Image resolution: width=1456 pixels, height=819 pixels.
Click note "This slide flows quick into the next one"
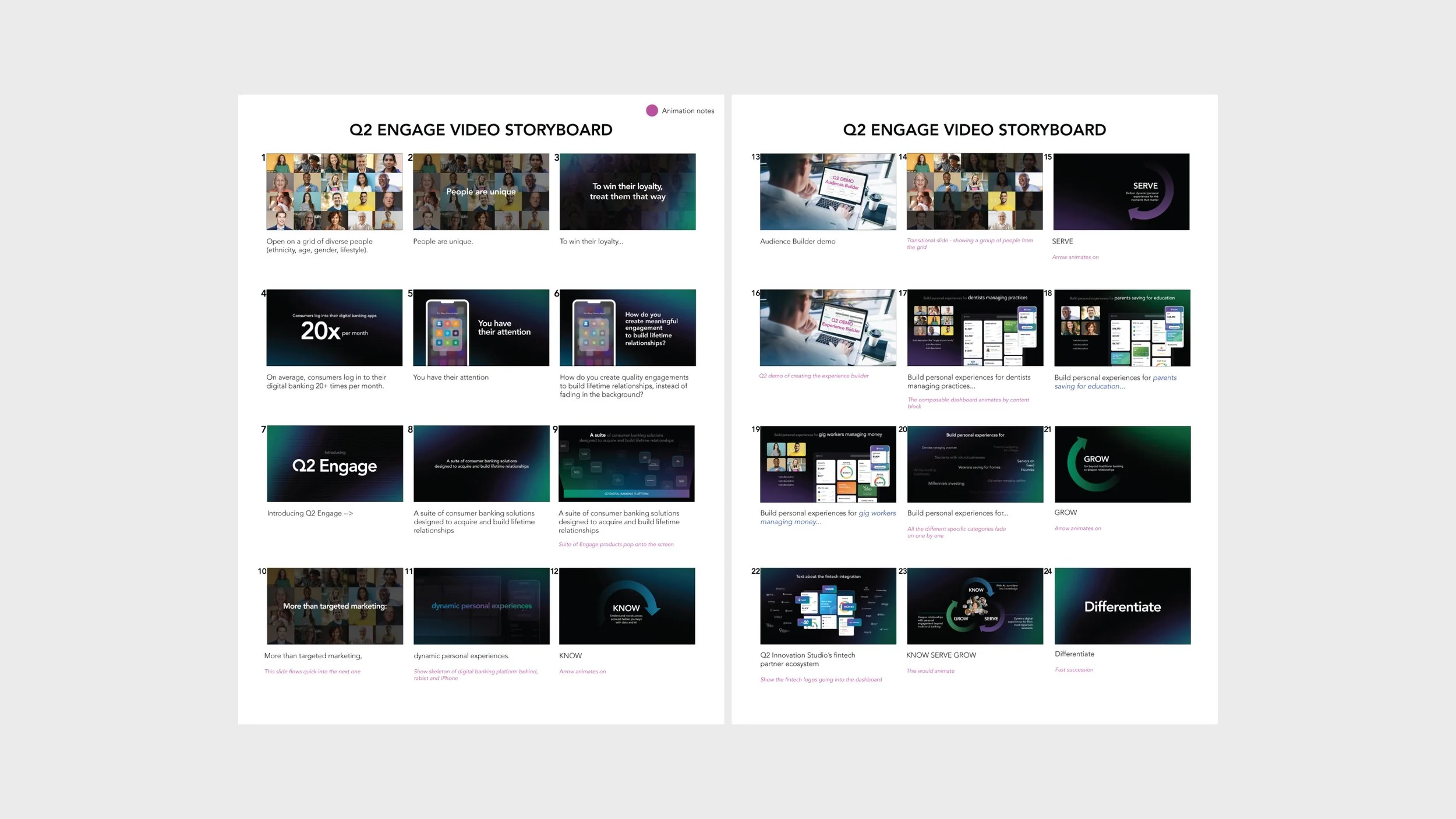coord(312,672)
